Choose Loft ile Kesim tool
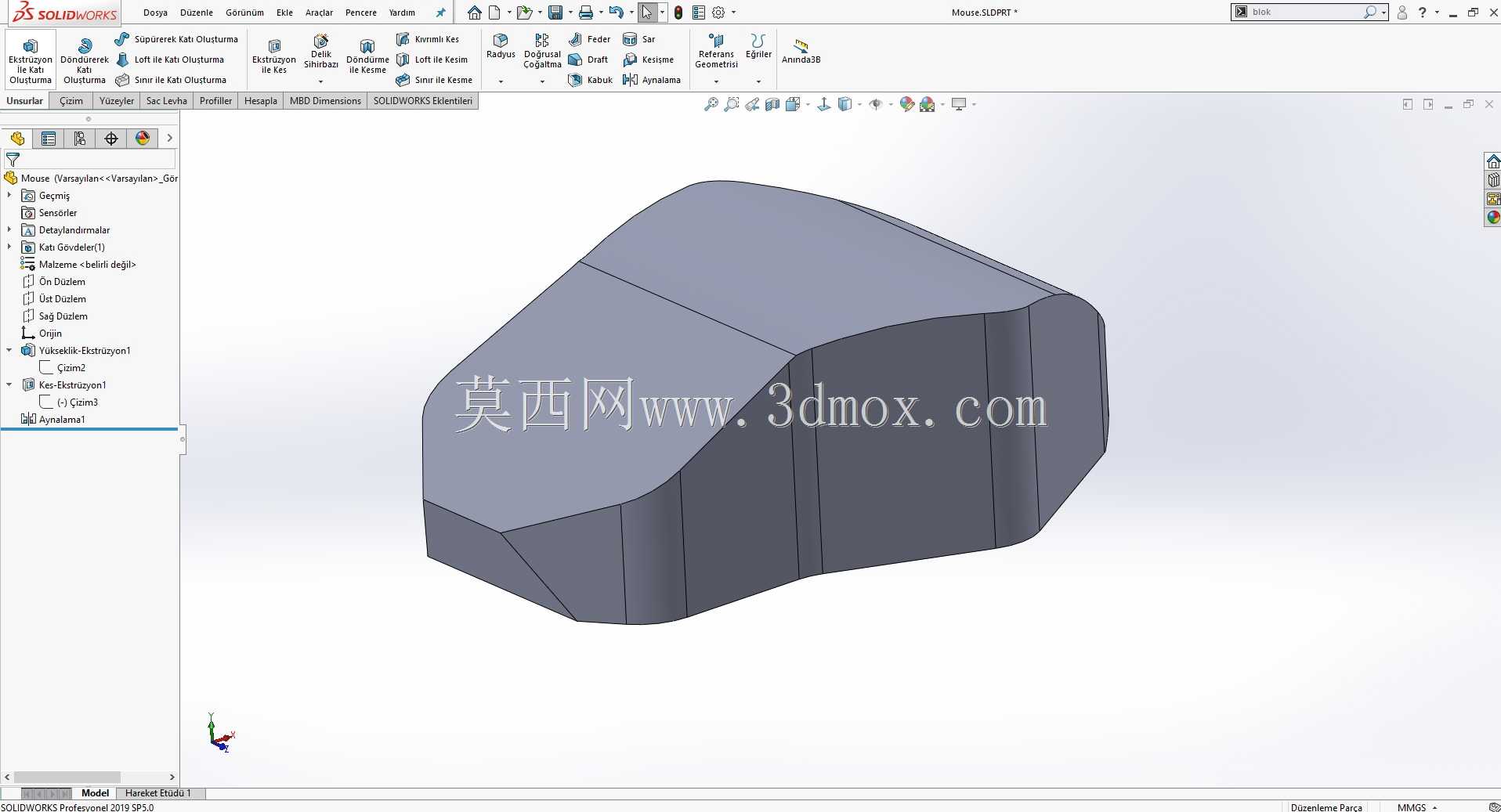Viewport: 1501px width, 812px height. [x=431, y=60]
